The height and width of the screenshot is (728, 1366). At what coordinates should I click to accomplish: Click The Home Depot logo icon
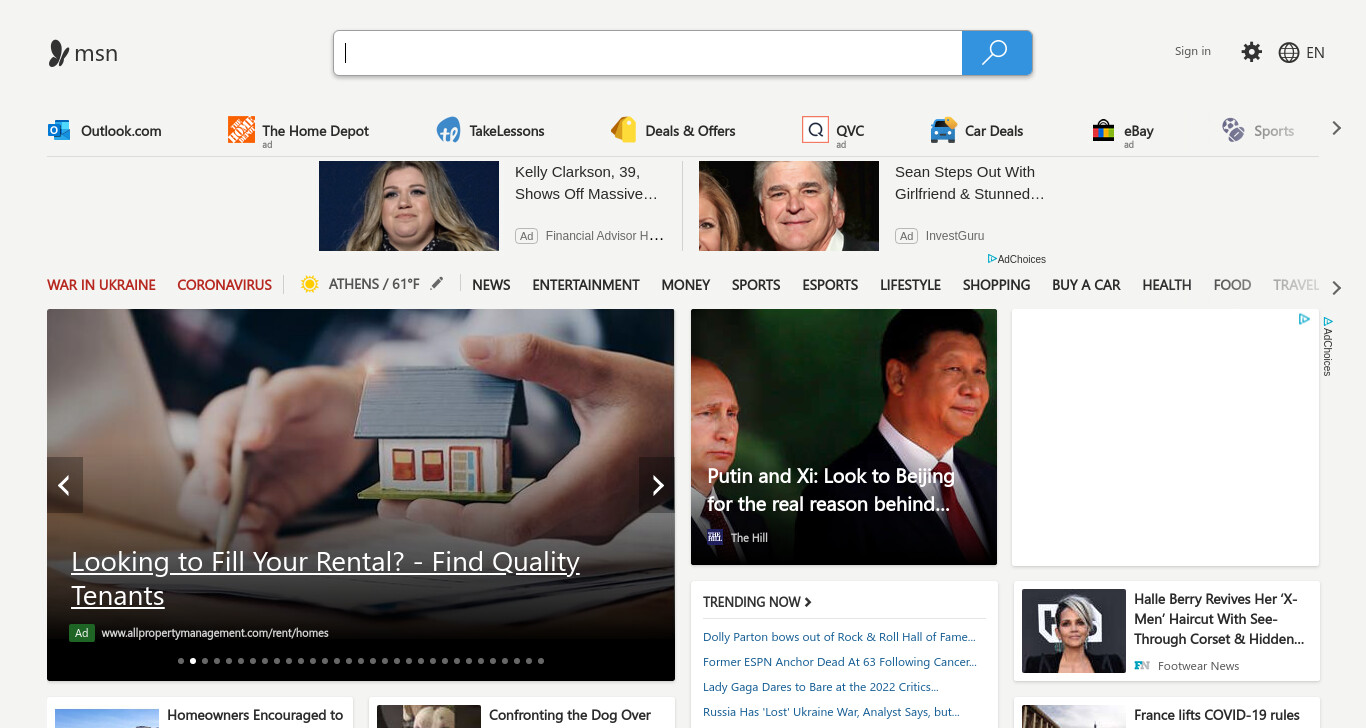[241, 129]
